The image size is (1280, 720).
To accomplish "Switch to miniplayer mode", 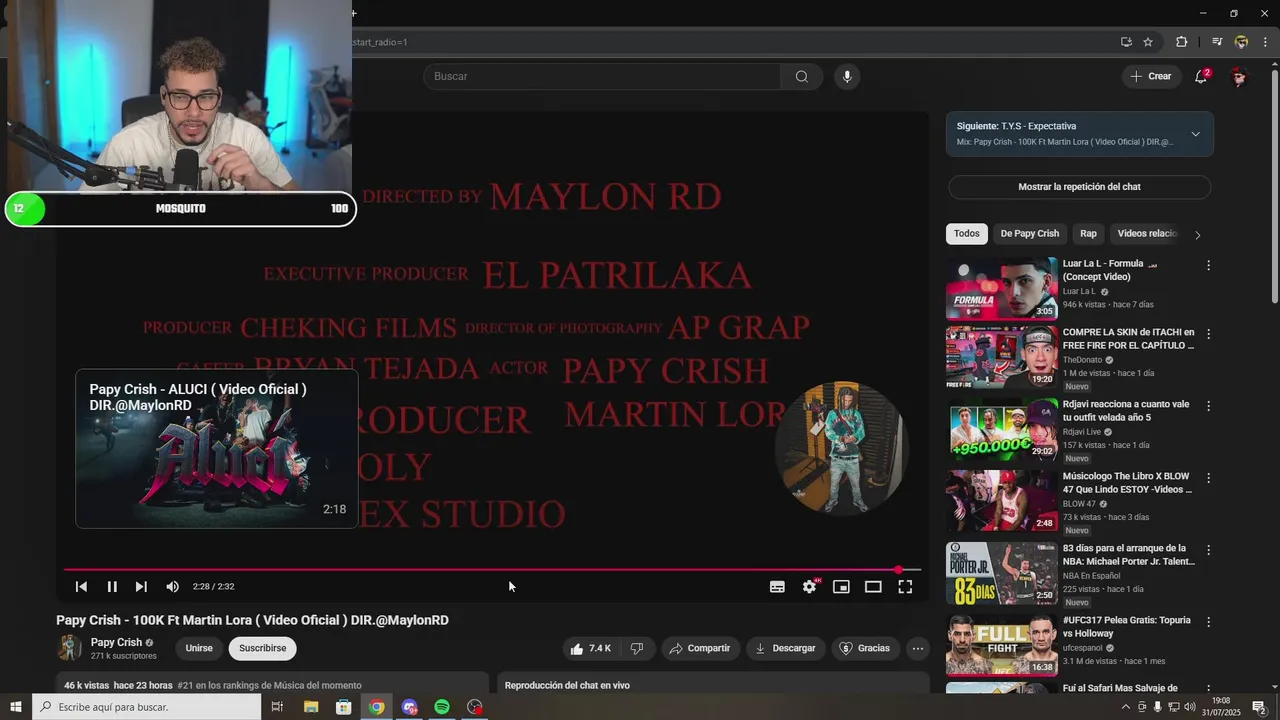I will click(841, 587).
